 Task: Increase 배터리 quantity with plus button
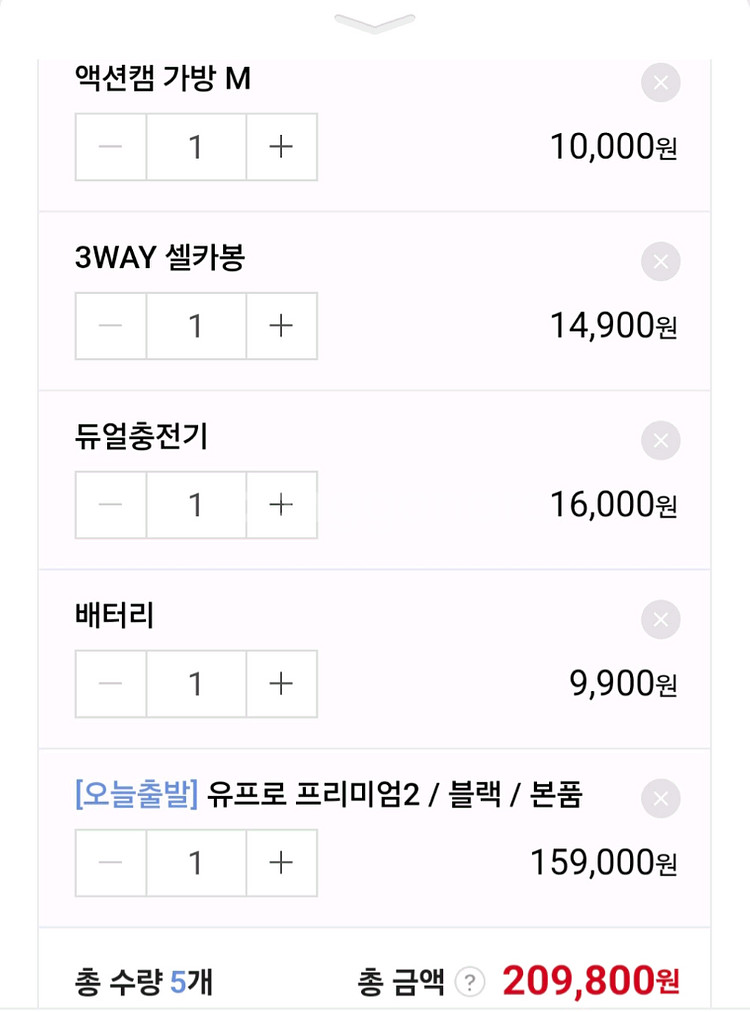[x=282, y=684]
